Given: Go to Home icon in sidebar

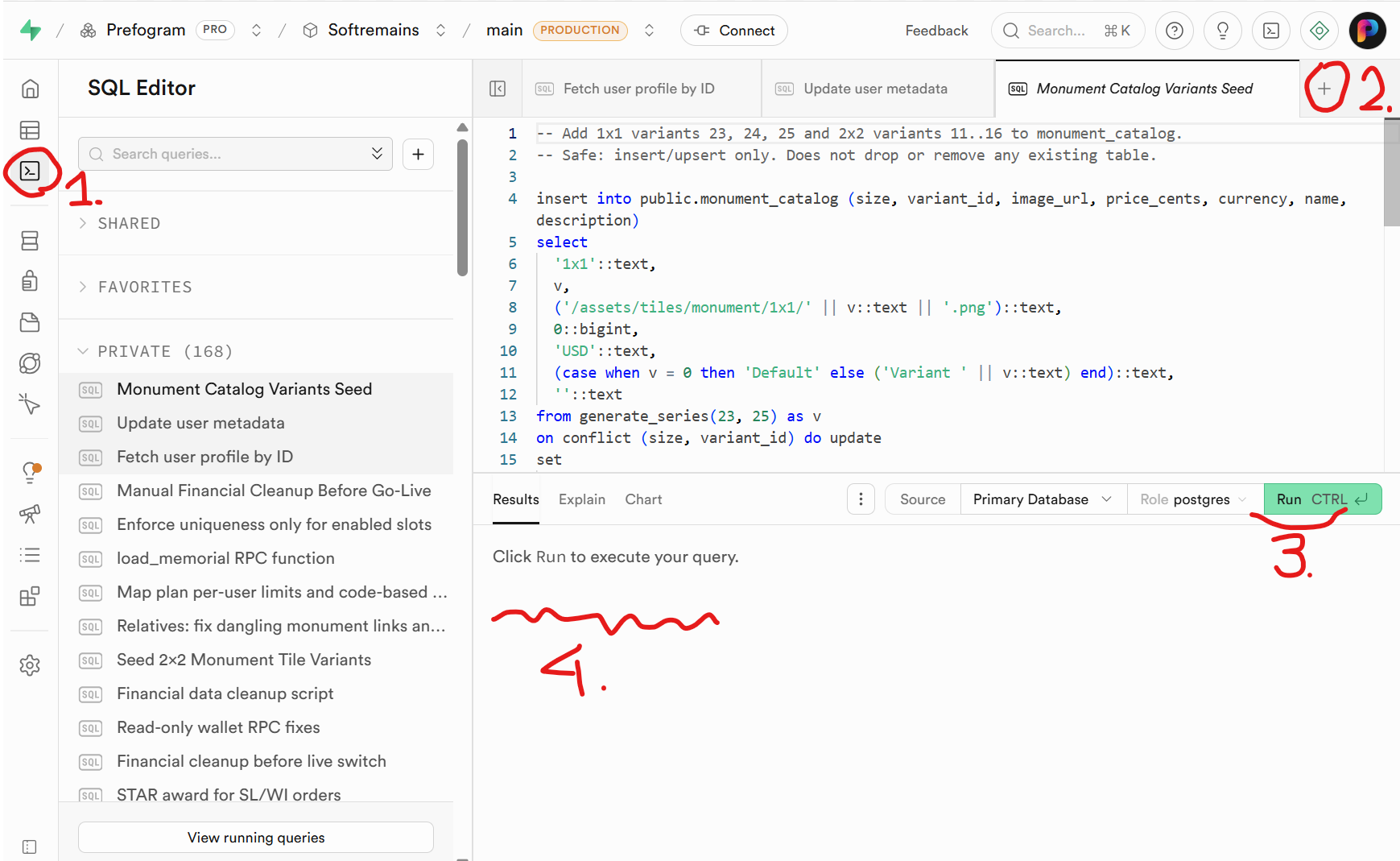Looking at the screenshot, I should [30, 89].
